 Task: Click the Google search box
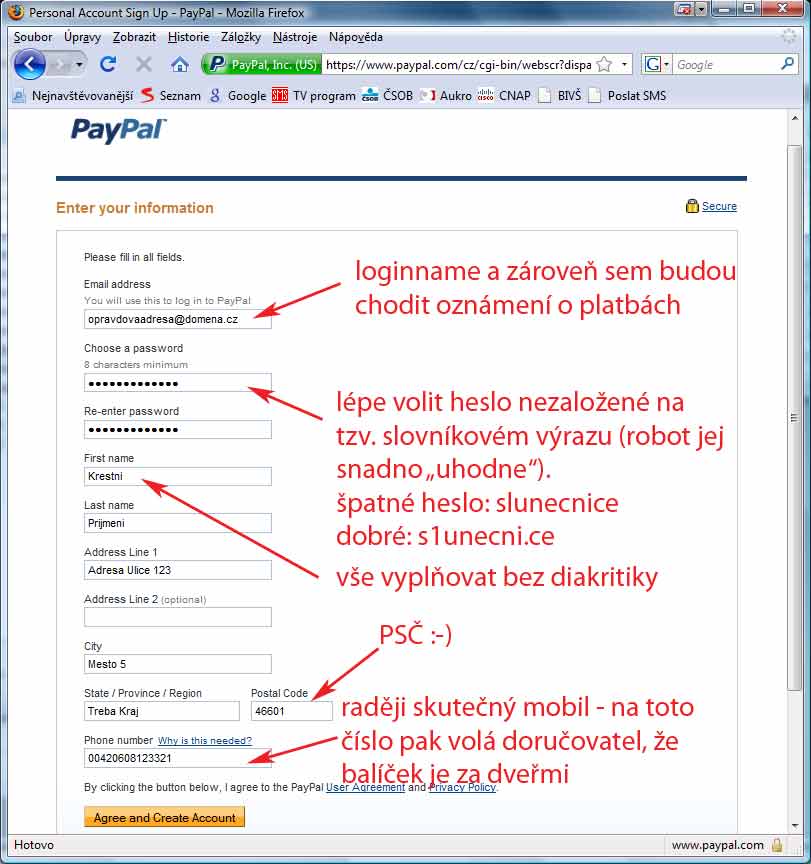tap(726, 64)
